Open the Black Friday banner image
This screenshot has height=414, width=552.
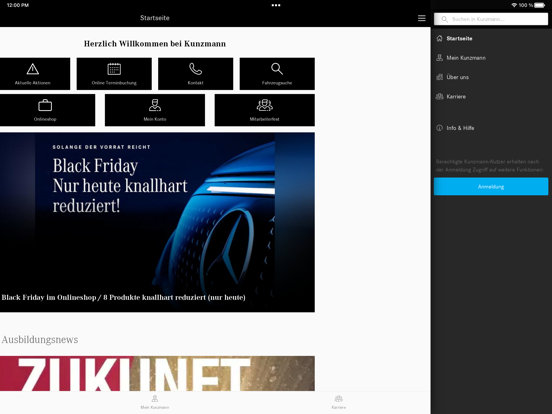157,222
